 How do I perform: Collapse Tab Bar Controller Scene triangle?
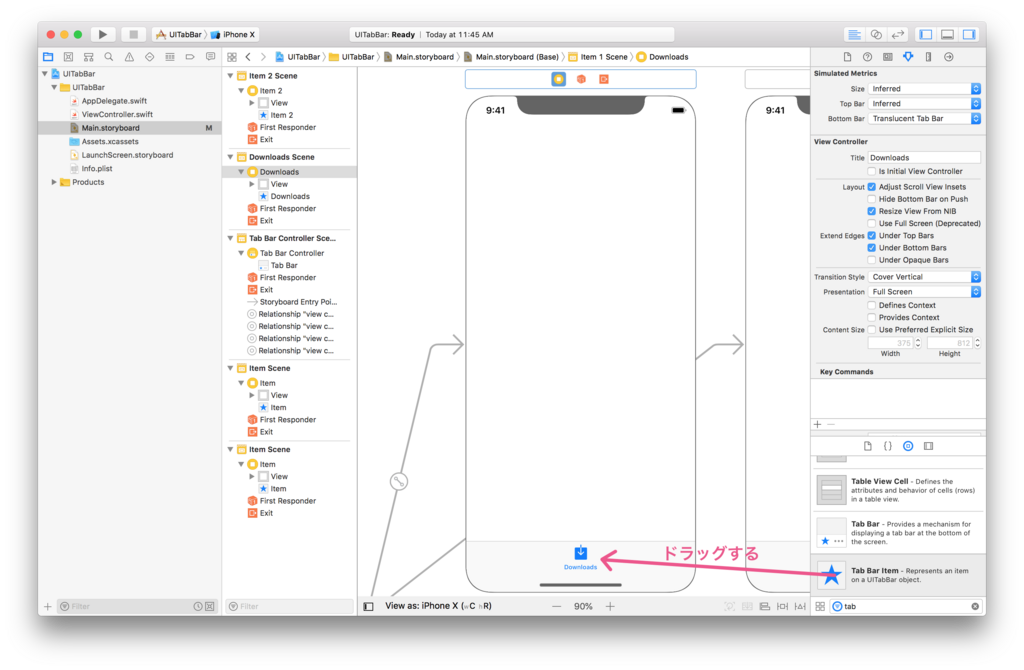[x=231, y=238]
